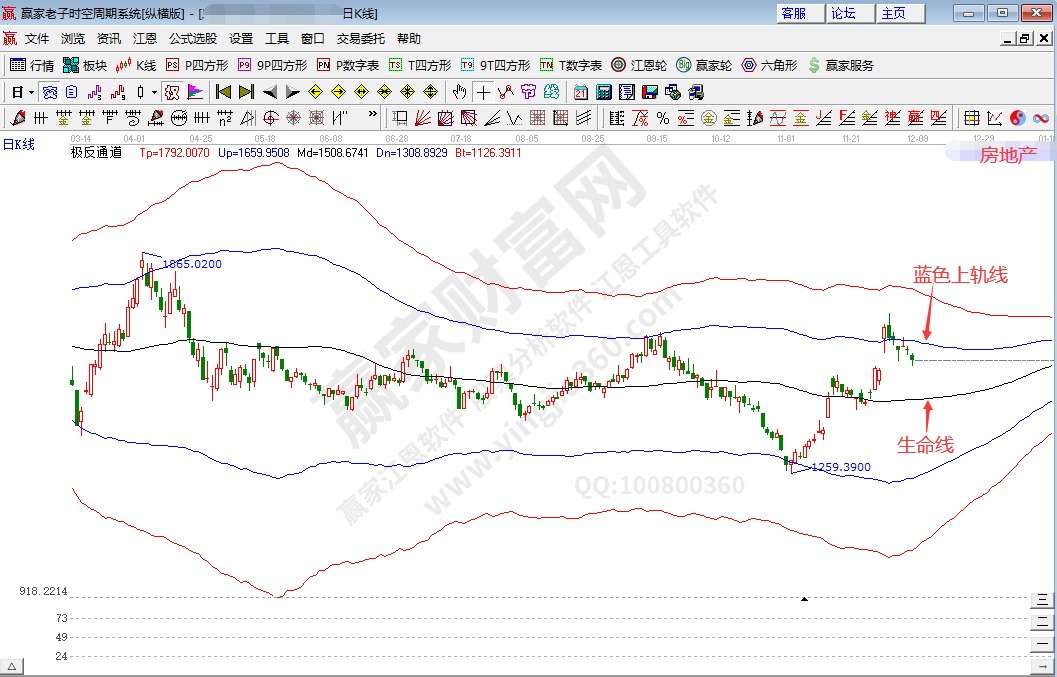Open the 赢家服务 dollar-sign service
1057x677 pixels.
coord(840,65)
